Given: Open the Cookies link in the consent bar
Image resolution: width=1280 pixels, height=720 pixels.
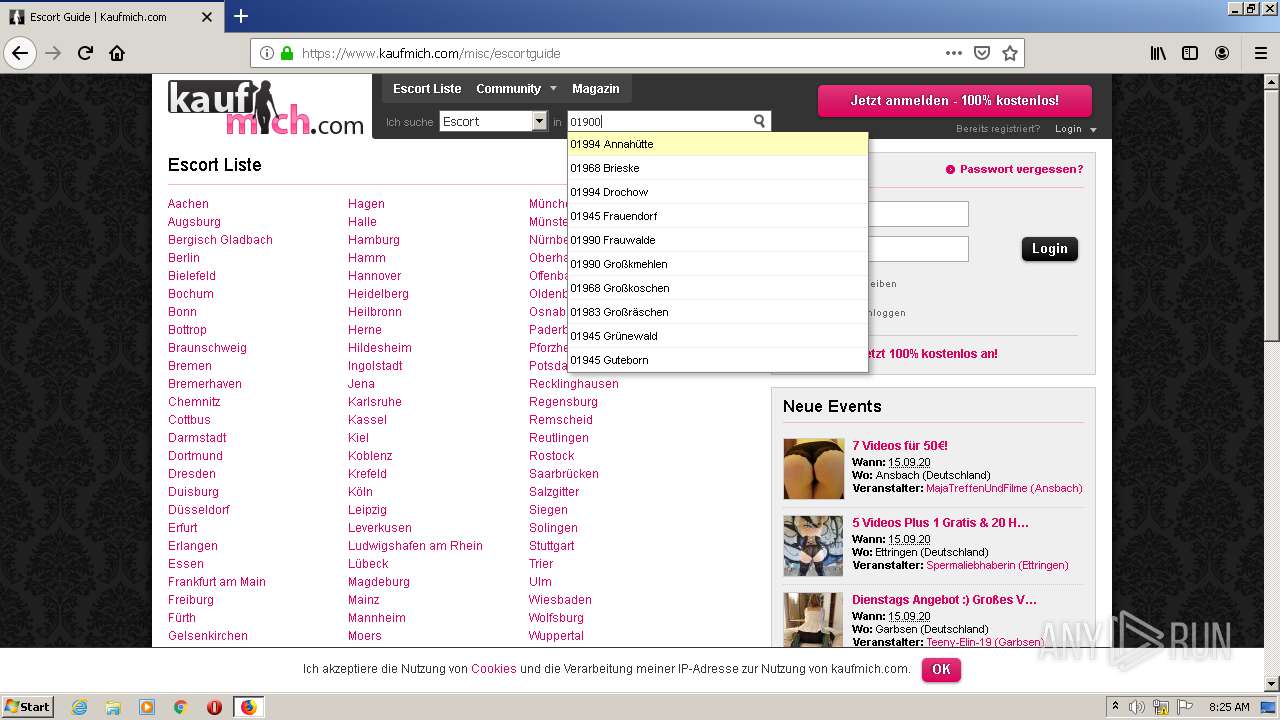Looking at the screenshot, I should 494,669.
